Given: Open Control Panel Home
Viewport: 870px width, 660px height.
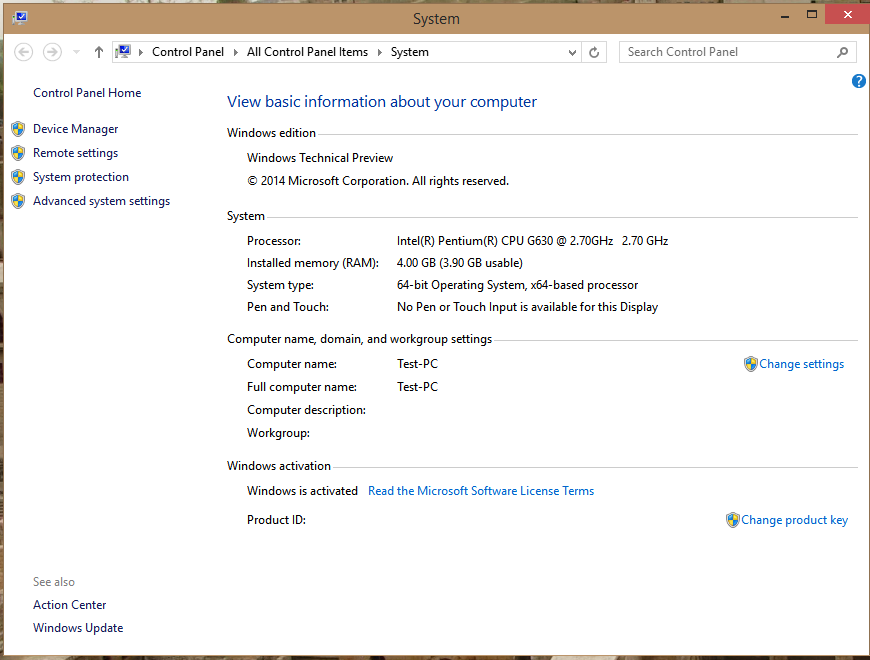Looking at the screenshot, I should tap(87, 93).
